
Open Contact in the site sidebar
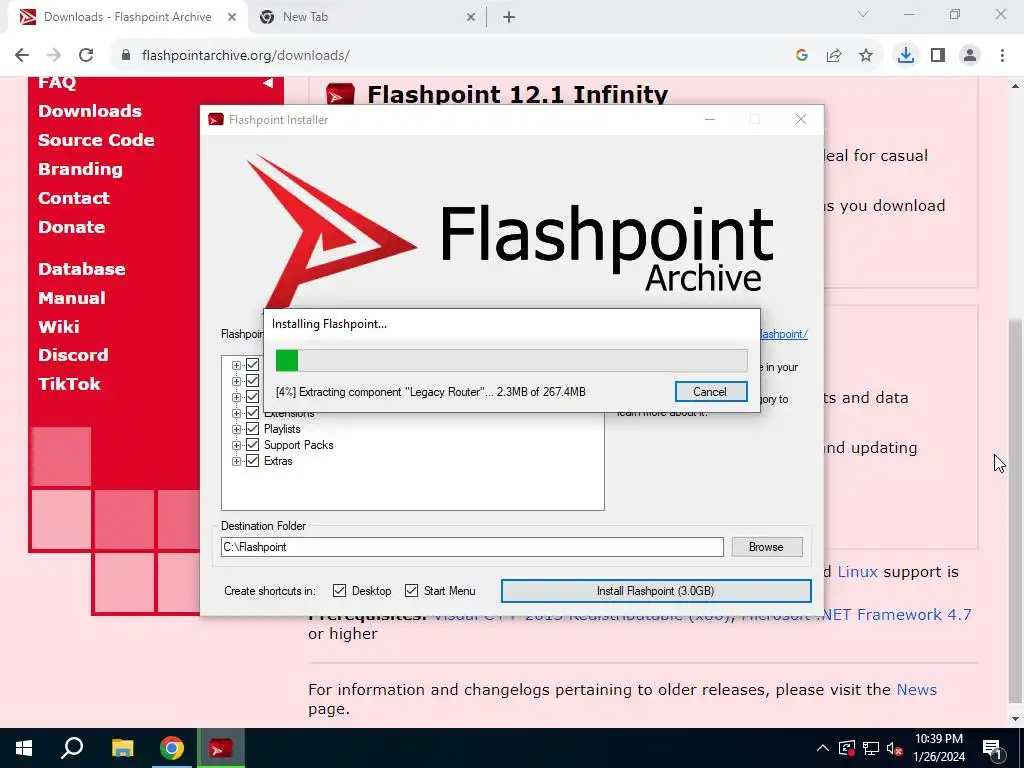tap(74, 198)
